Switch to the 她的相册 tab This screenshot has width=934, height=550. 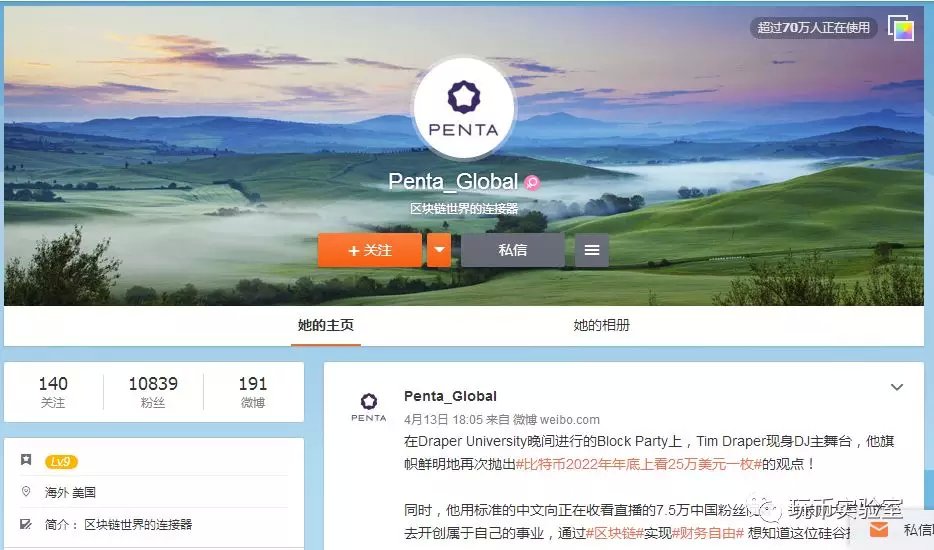tap(602, 325)
